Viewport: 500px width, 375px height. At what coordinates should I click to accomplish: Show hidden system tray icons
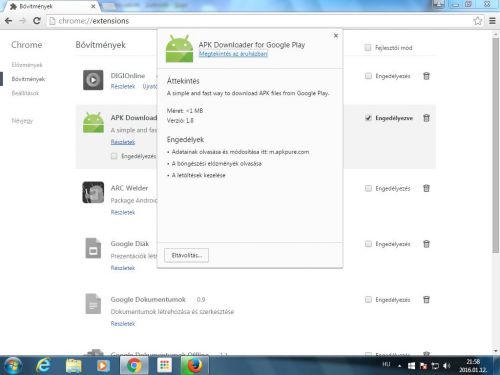399,366
